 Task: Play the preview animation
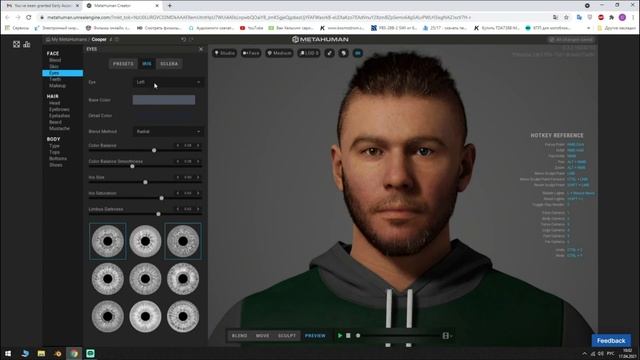click(340, 336)
